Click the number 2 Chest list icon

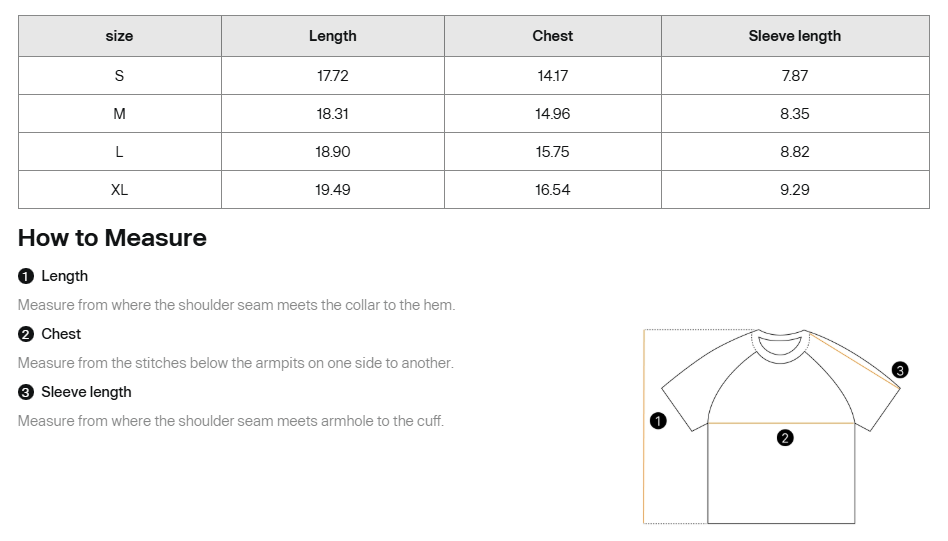[26, 334]
